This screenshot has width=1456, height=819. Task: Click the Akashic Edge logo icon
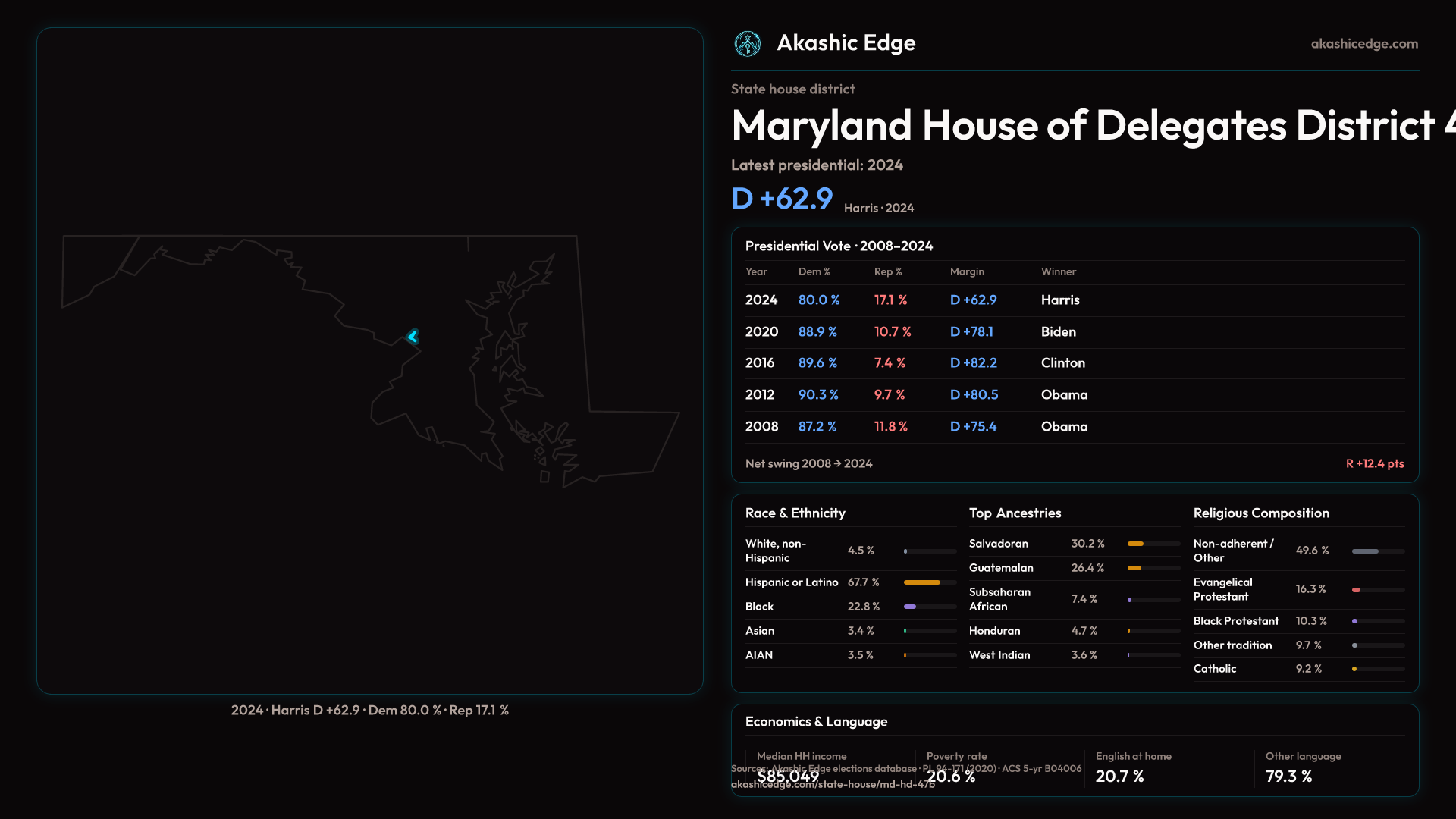pyautogui.click(x=747, y=43)
